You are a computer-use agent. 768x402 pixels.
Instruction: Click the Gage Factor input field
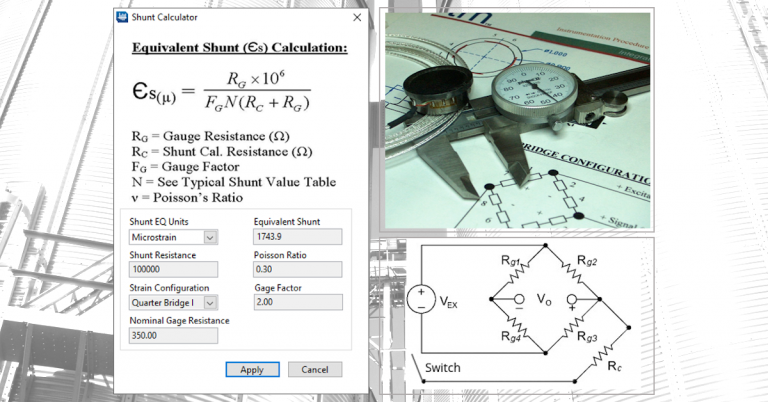[298, 302]
